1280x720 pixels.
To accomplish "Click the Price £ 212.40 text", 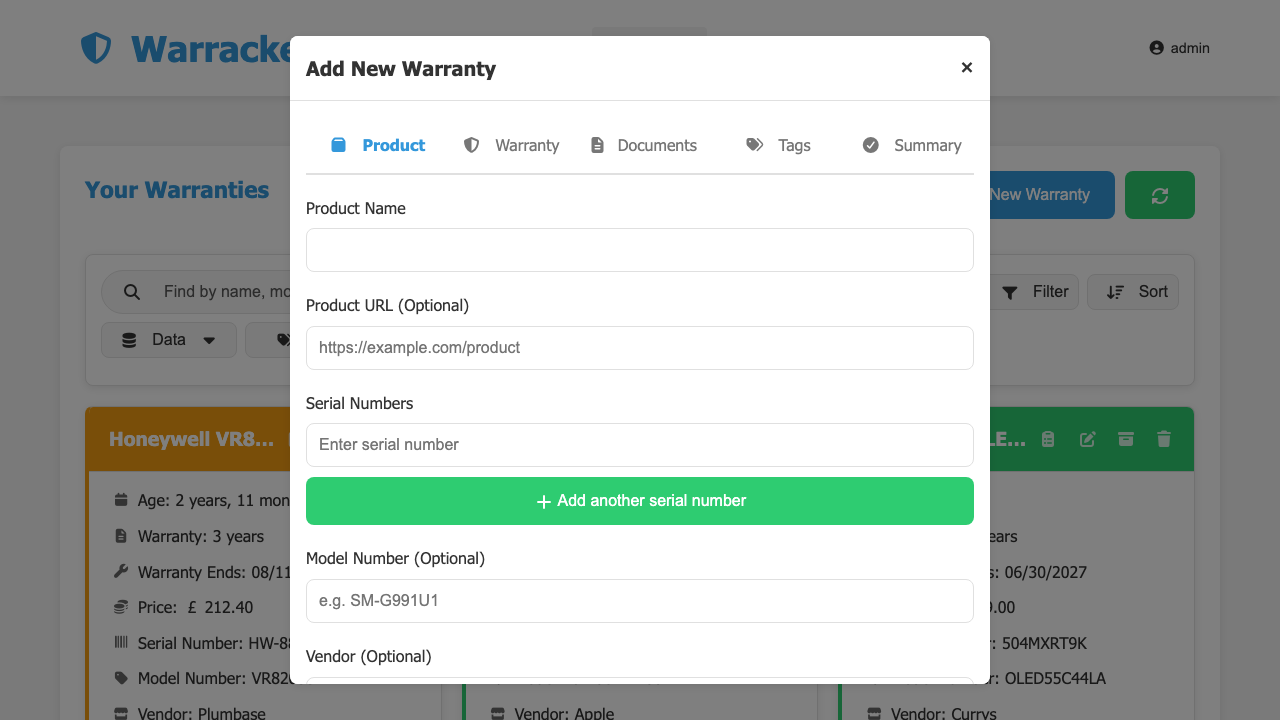I will [x=196, y=607].
